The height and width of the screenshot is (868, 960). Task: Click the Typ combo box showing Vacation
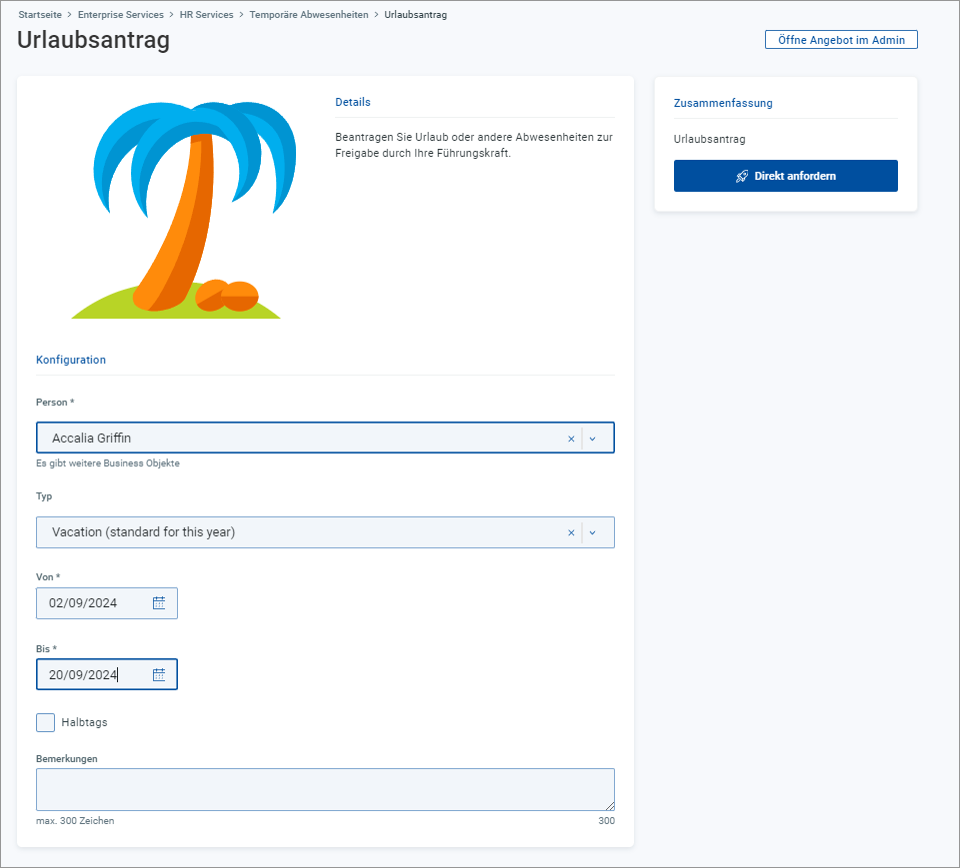point(325,533)
